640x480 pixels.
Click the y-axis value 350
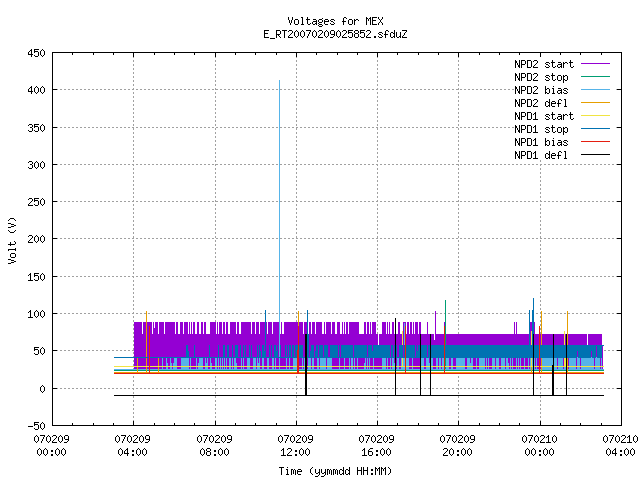tap(36, 128)
